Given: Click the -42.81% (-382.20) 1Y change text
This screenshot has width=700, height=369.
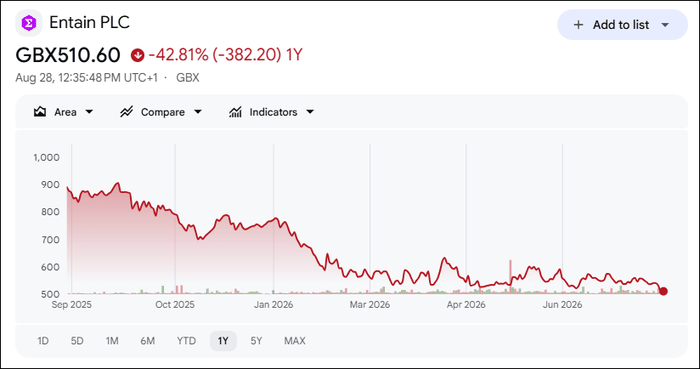Looking at the screenshot, I should point(225,55).
